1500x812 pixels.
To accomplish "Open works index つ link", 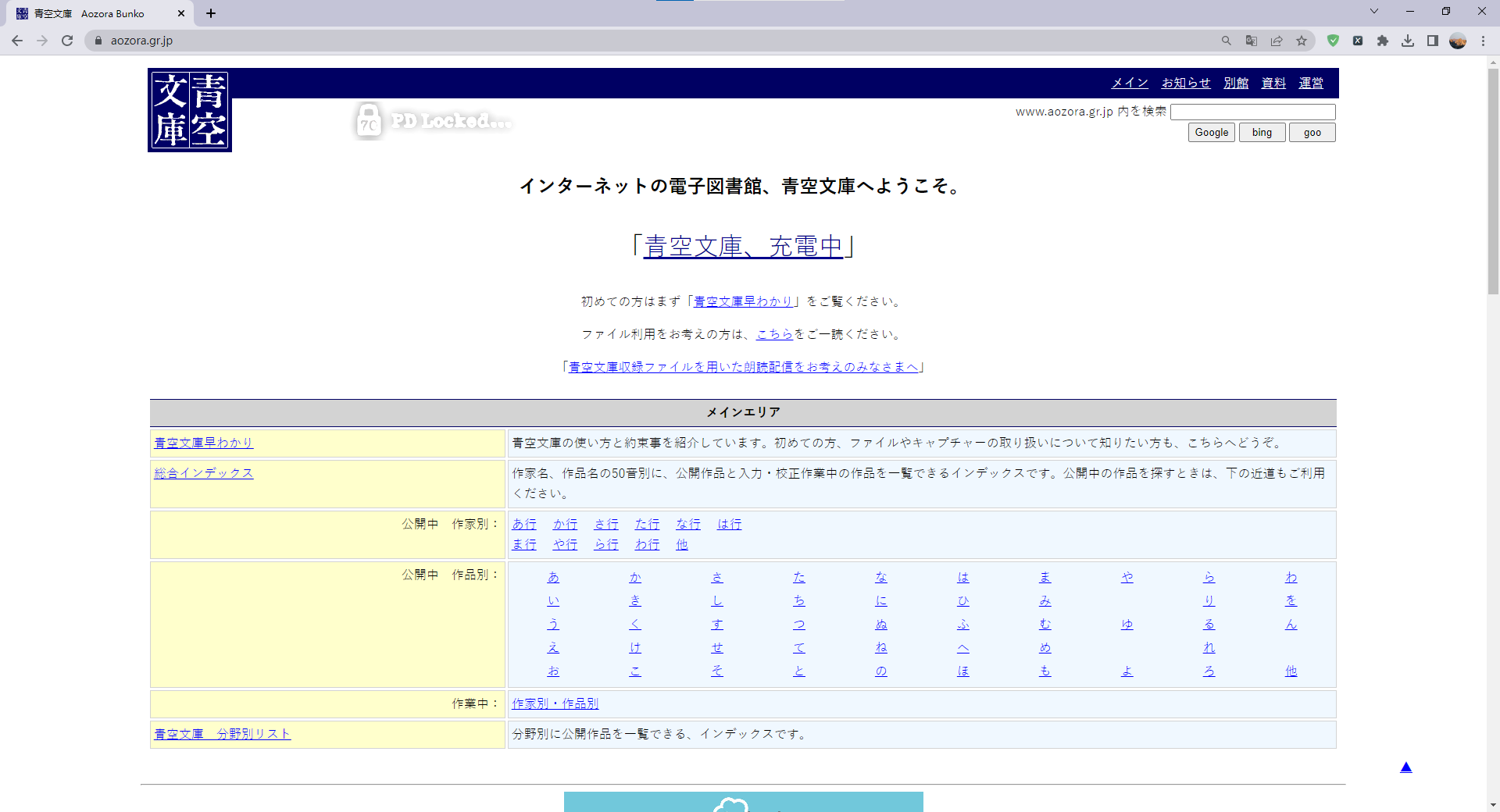I will click(x=799, y=624).
